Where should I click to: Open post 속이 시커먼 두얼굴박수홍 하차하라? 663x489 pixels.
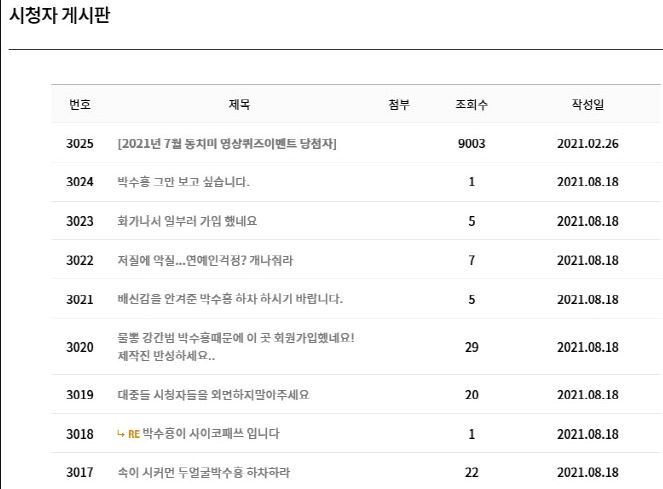pos(204,472)
